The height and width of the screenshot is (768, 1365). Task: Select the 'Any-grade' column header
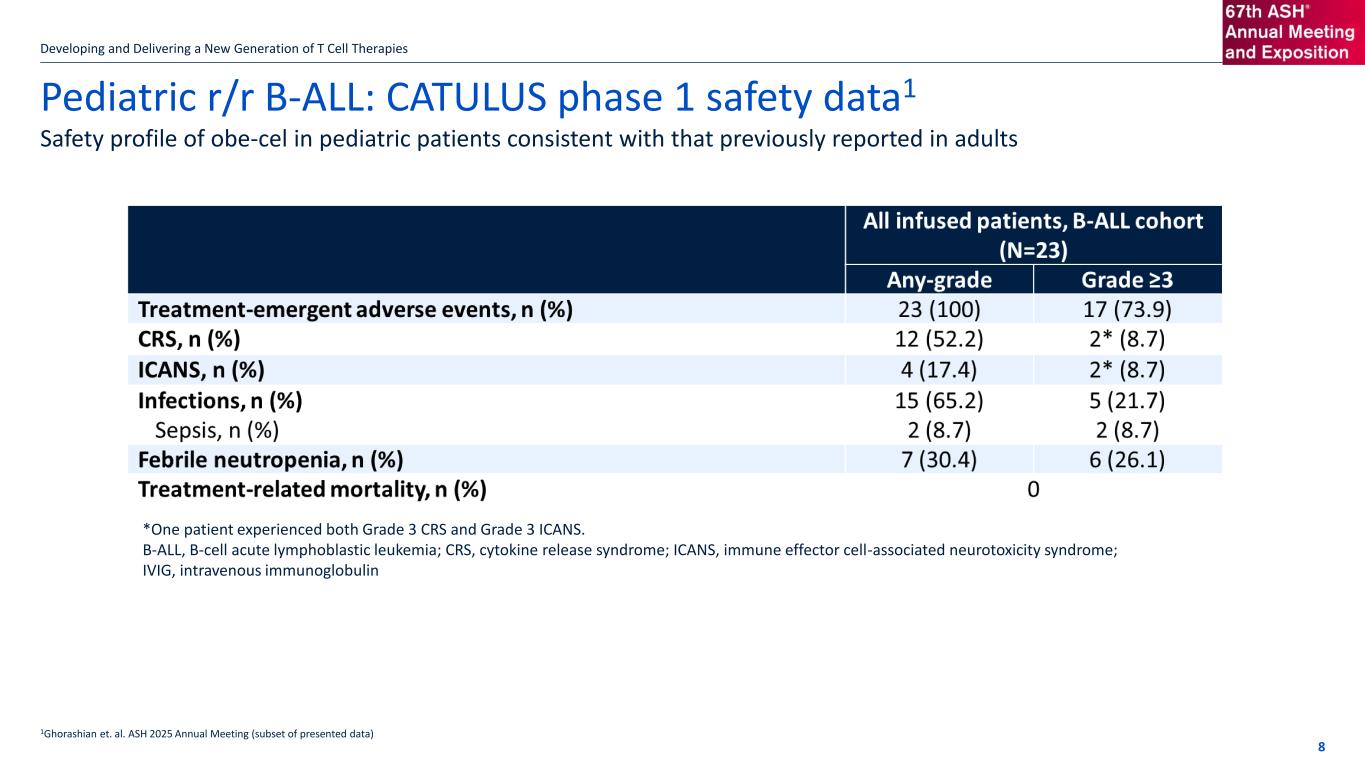[939, 279]
